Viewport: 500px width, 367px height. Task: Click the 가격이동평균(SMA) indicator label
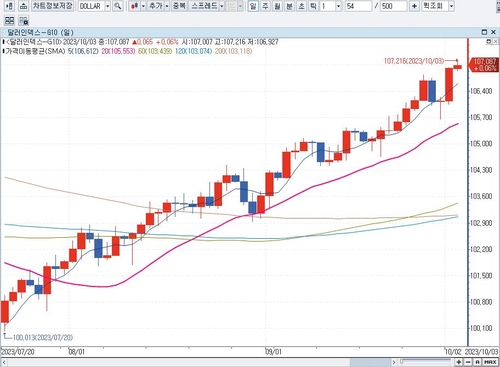35,51
